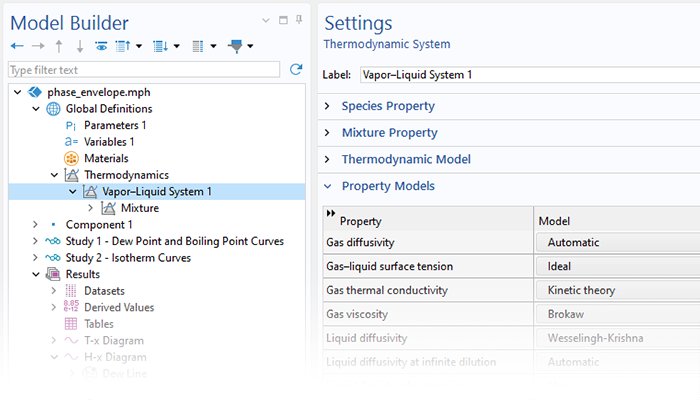Image resolution: width=700 pixels, height=400 pixels.
Task: Open the Model Builder window menu chevron
Action: (x=266, y=20)
